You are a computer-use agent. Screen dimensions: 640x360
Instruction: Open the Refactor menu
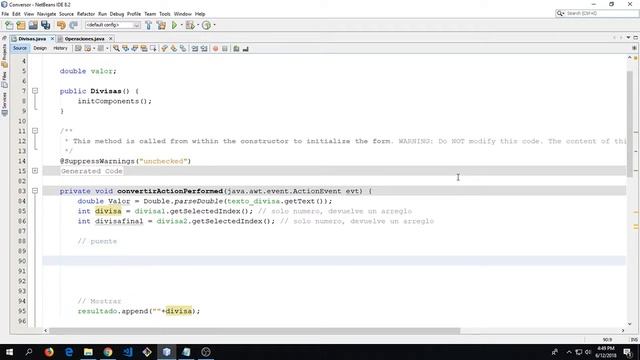[x=86, y=14]
